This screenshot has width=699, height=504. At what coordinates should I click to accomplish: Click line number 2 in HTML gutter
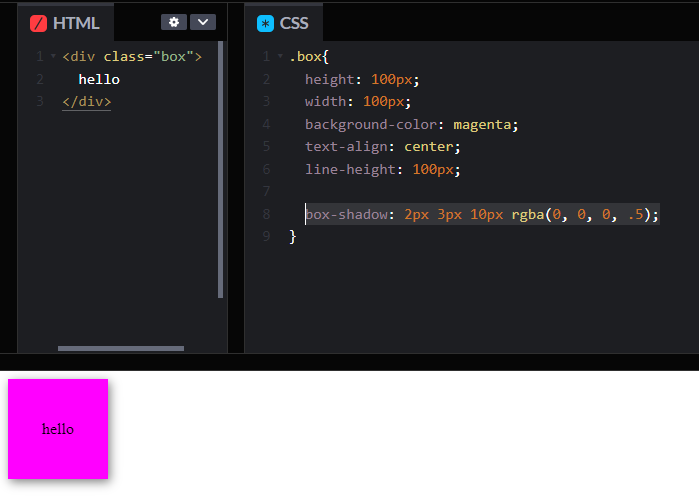click(40, 79)
